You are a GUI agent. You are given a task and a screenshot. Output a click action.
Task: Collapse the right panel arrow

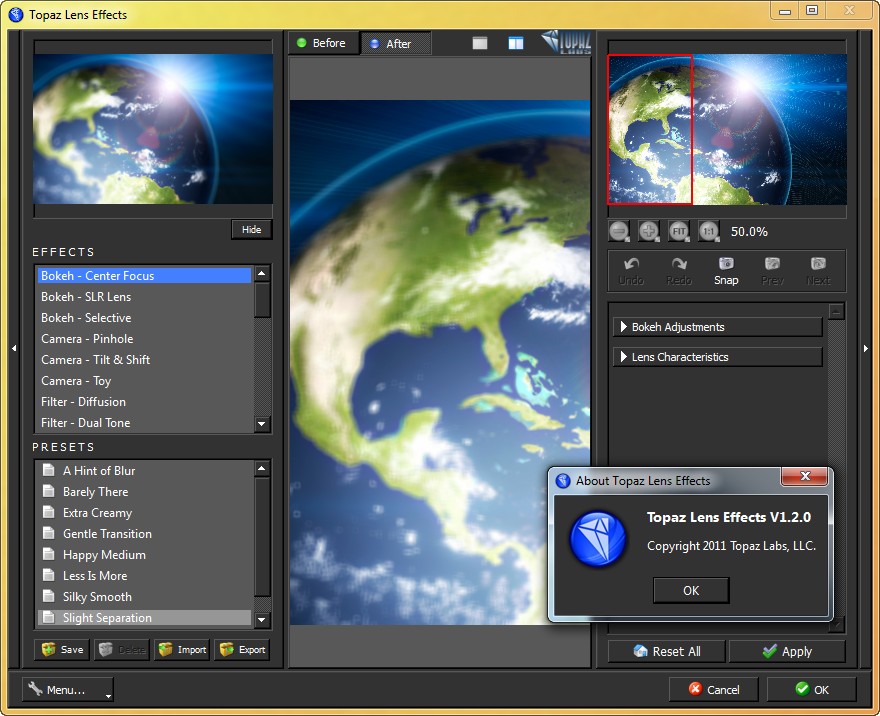pyautogui.click(x=866, y=348)
